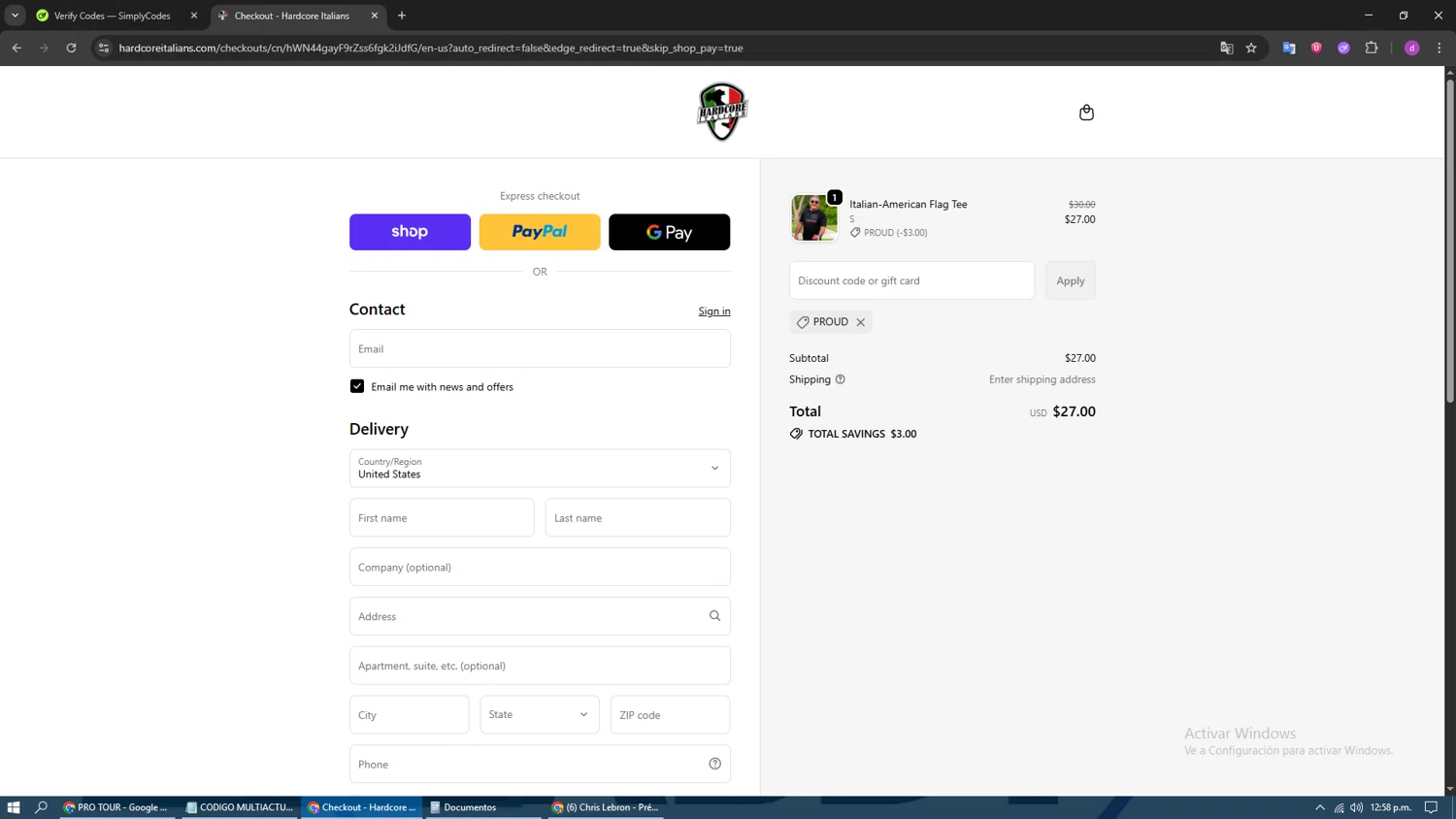Click the ZIP code field
1456x819 pixels.
tap(670, 714)
